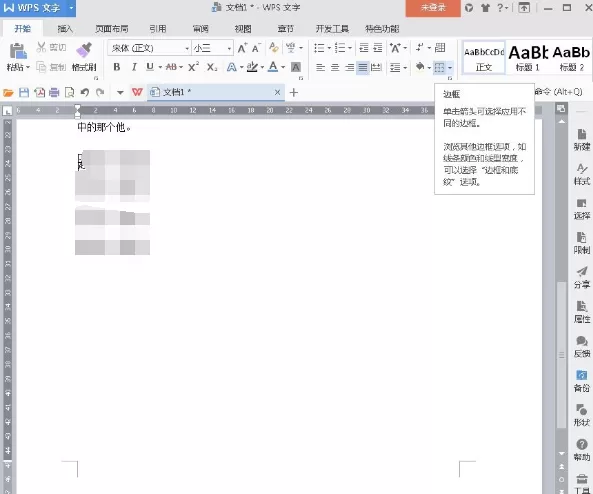This screenshot has height=494, width=593.
Task: Pick the font color A swatch
Action: click(x=273, y=67)
